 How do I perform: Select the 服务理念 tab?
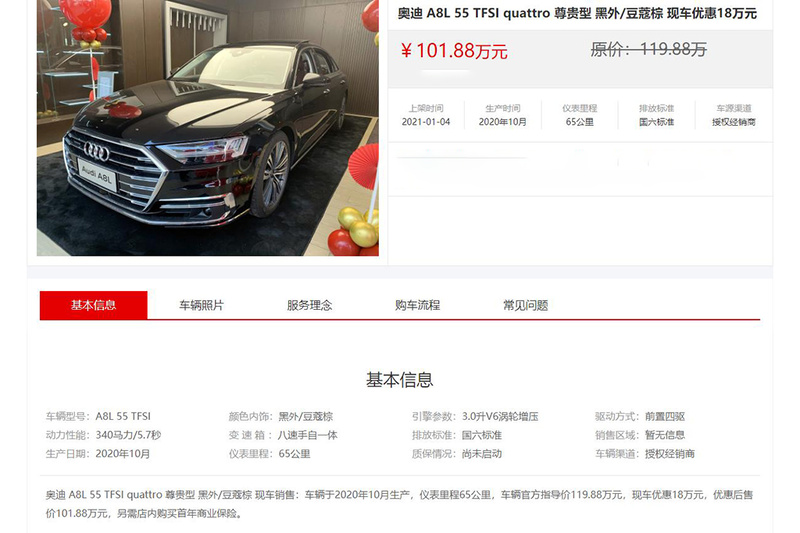coord(309,305)
